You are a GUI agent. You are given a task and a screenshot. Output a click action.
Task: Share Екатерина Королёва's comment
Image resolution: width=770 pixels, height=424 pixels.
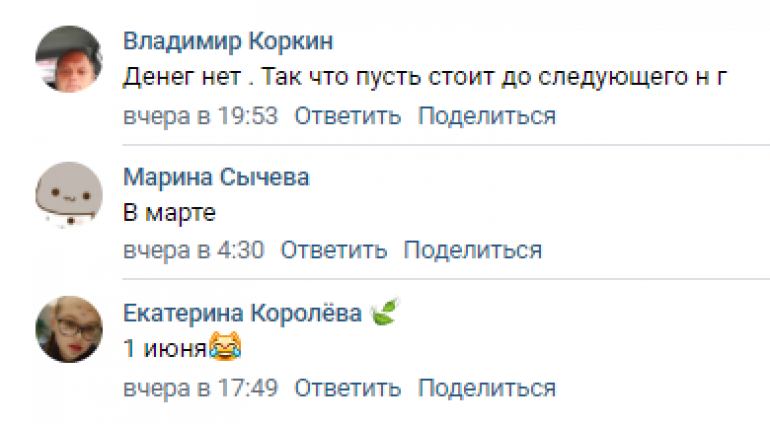[486, 386]
